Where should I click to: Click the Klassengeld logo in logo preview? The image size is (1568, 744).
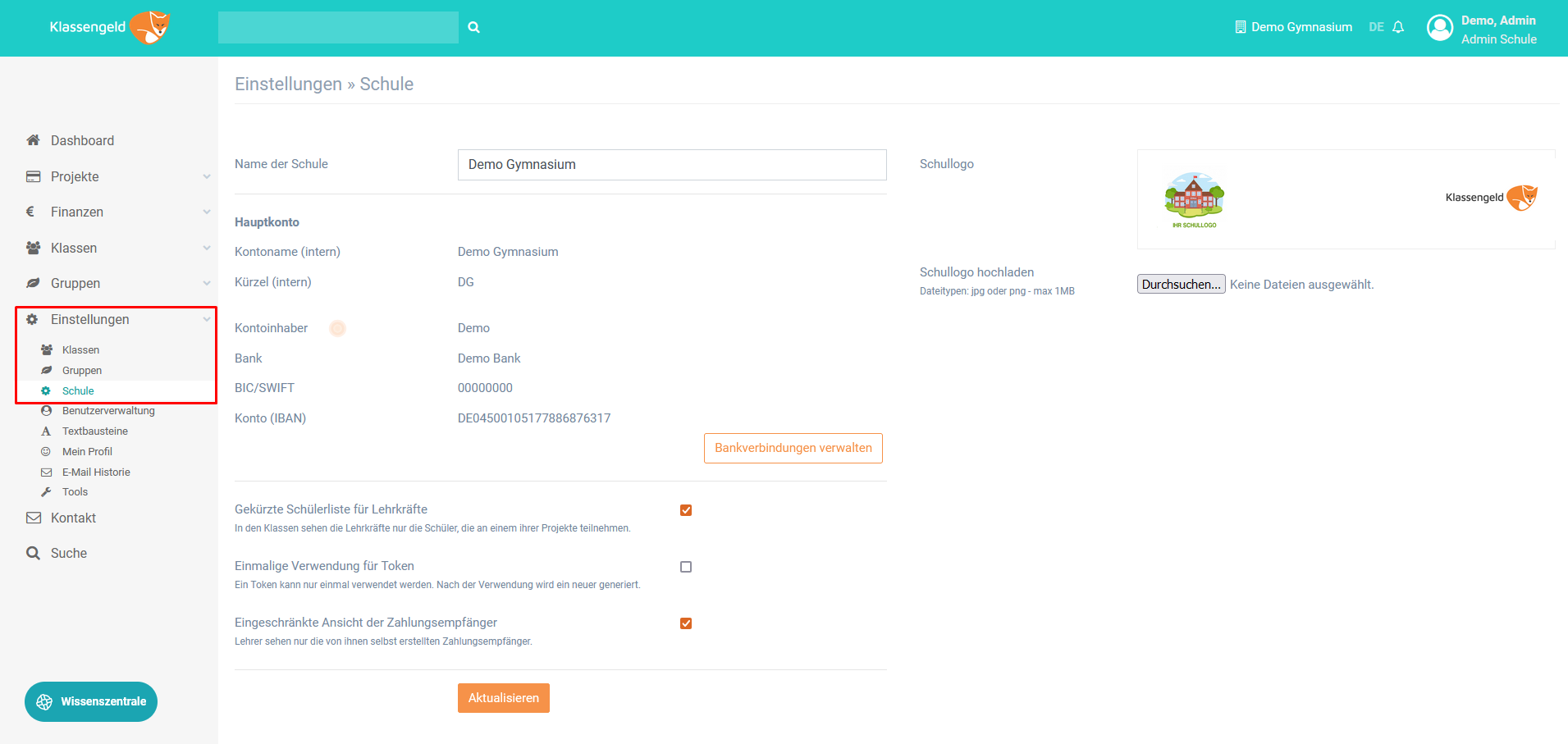pyautogui.click(x=1492, y=197)
